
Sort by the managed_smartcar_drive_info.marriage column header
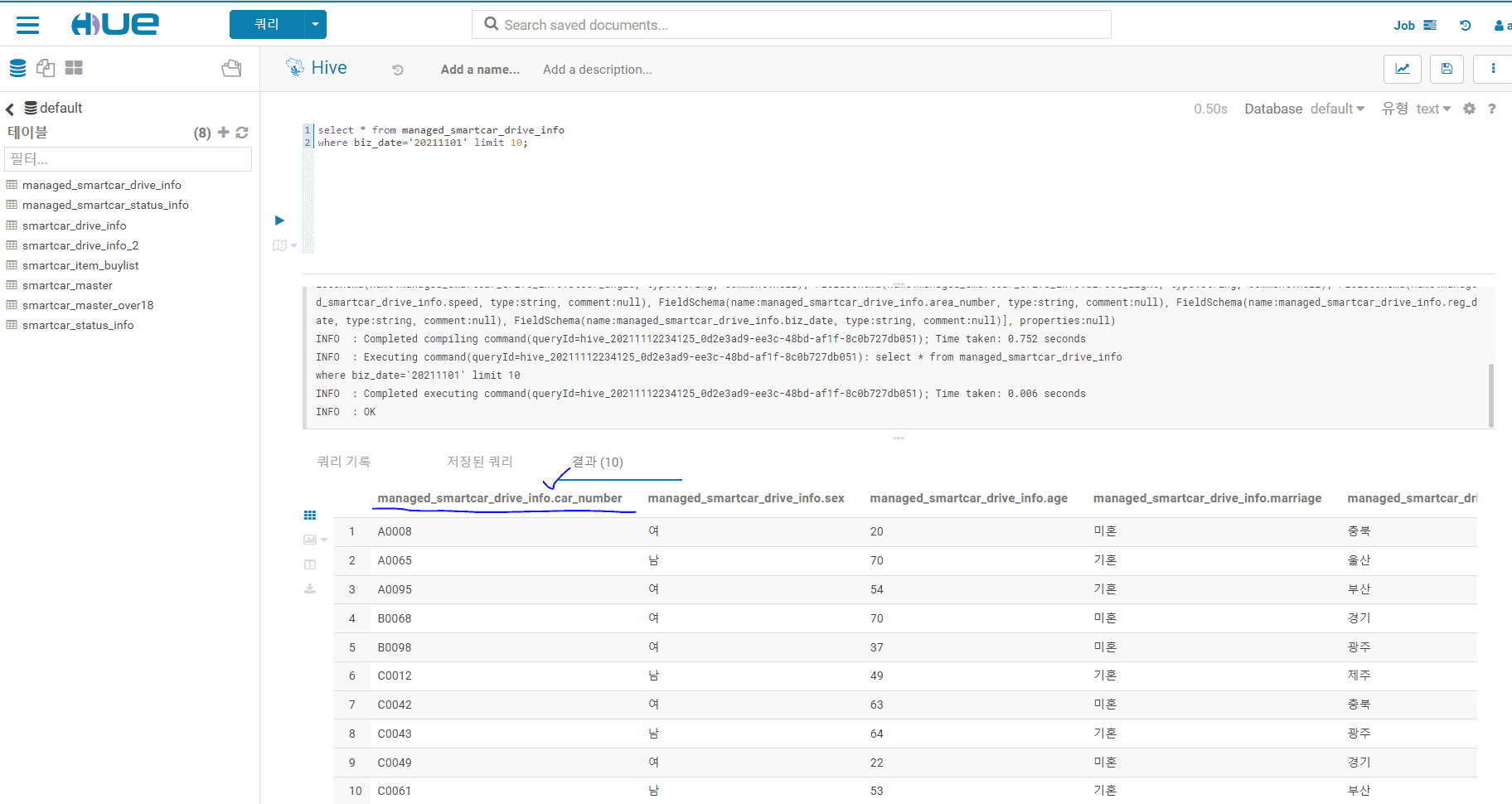1208,498
